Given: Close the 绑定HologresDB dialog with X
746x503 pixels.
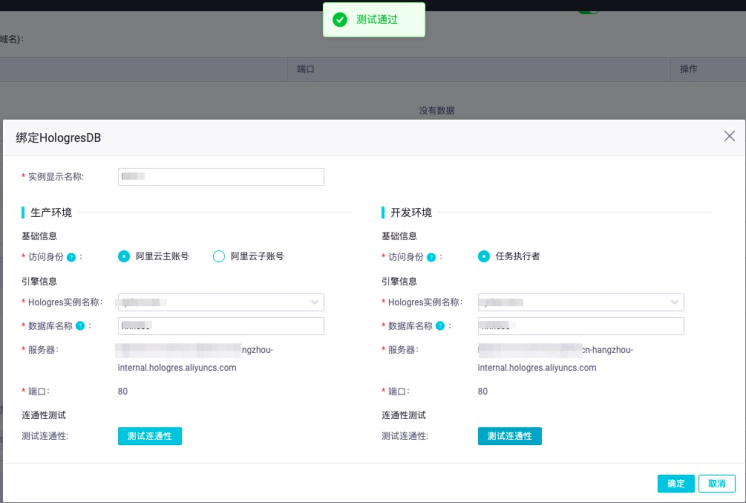Looking at the screenshot, I should point(729,136).
